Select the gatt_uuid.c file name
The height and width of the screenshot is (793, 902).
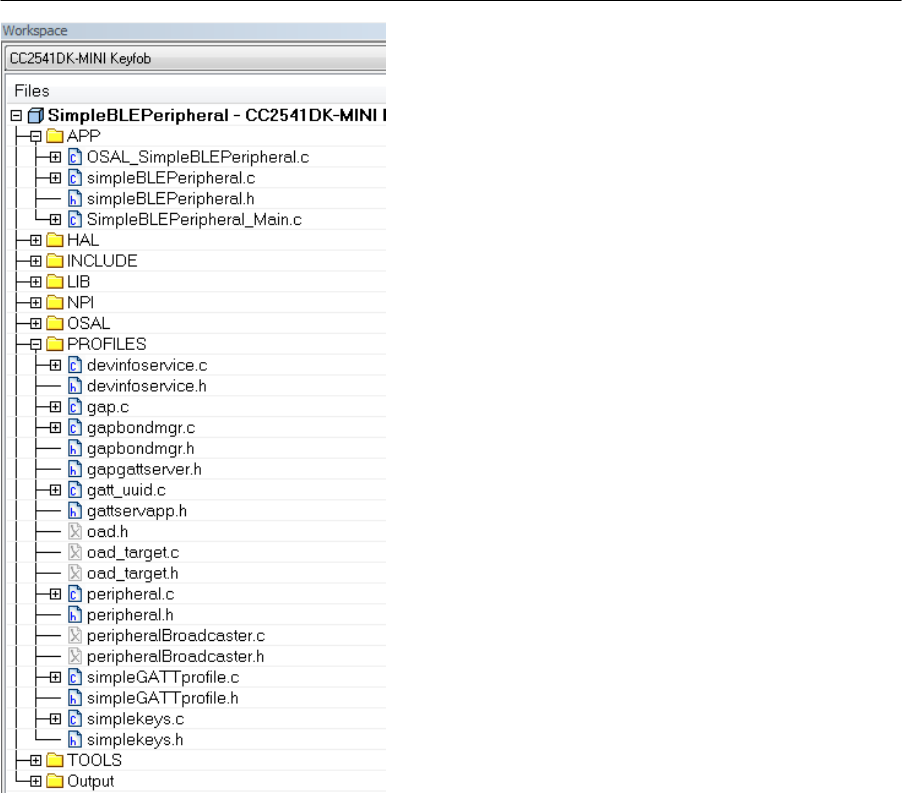pos(126,491)
